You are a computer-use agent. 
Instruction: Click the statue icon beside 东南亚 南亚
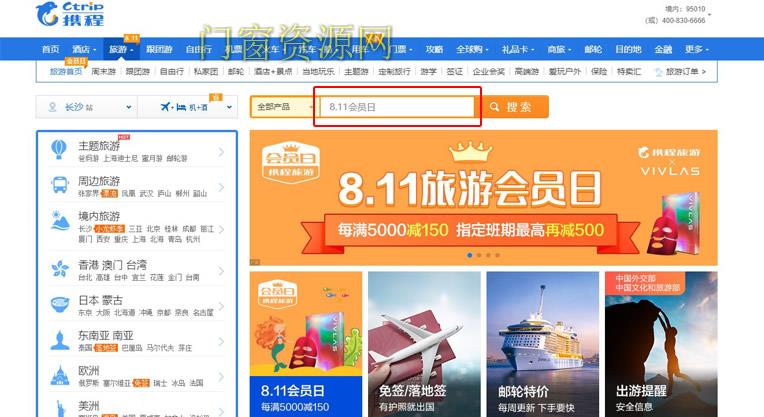60,340
